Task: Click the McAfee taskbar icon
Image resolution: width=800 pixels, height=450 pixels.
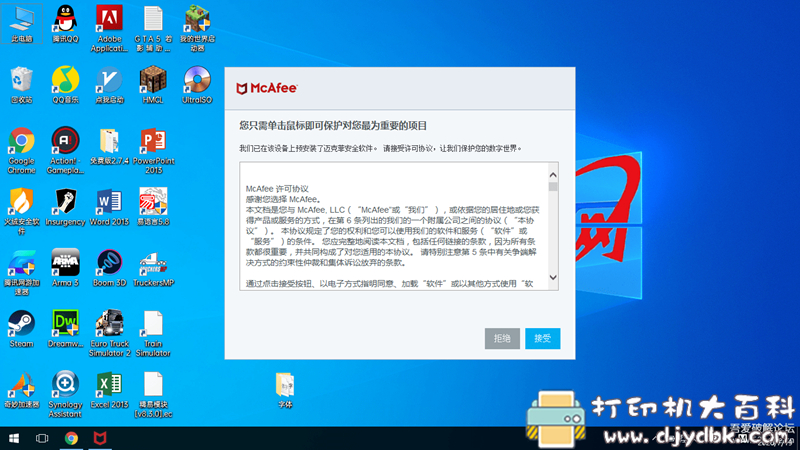Action: coord(100,438)
